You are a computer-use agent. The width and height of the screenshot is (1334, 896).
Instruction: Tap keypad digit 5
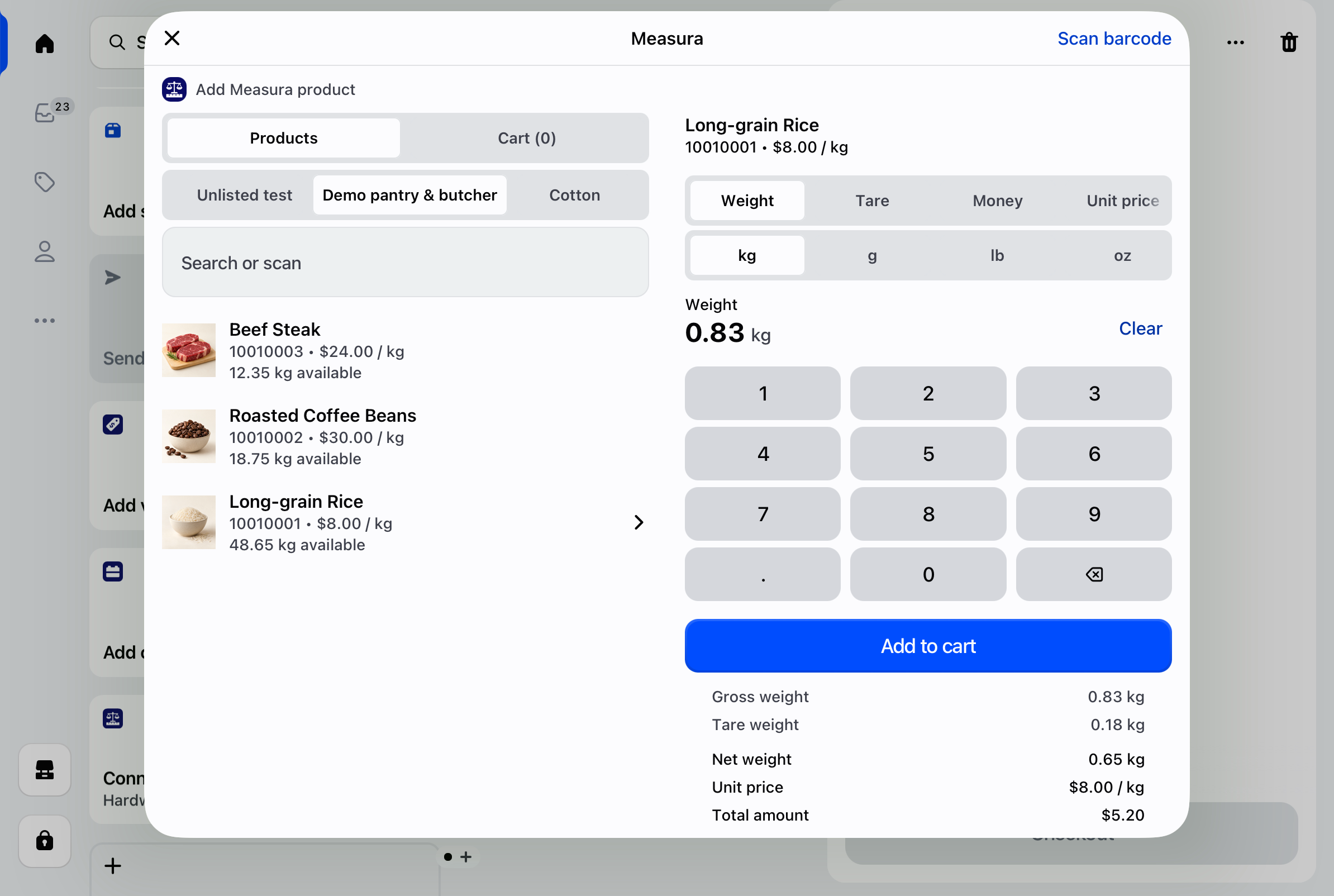pos(928,454)
